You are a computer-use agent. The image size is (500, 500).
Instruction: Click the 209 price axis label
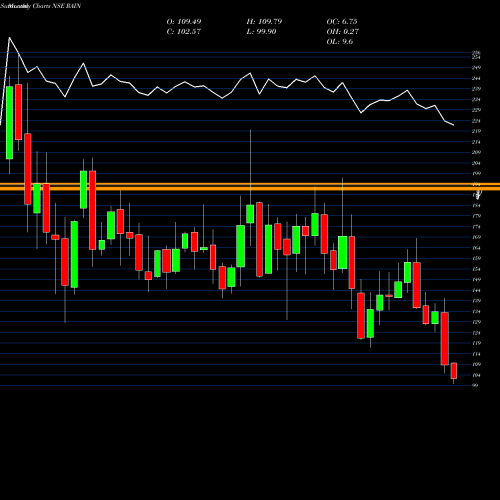point(476,152)
